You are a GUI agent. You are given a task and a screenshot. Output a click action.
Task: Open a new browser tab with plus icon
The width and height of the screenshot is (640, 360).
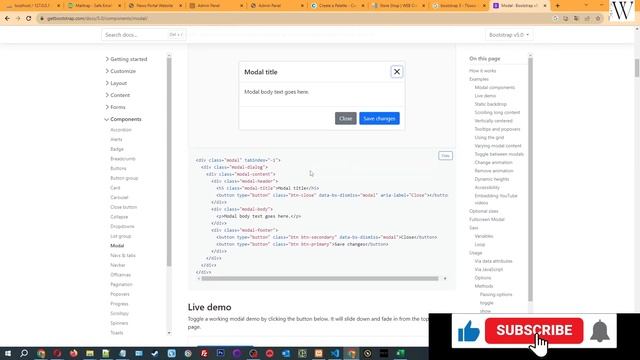[x=558, y=6]
